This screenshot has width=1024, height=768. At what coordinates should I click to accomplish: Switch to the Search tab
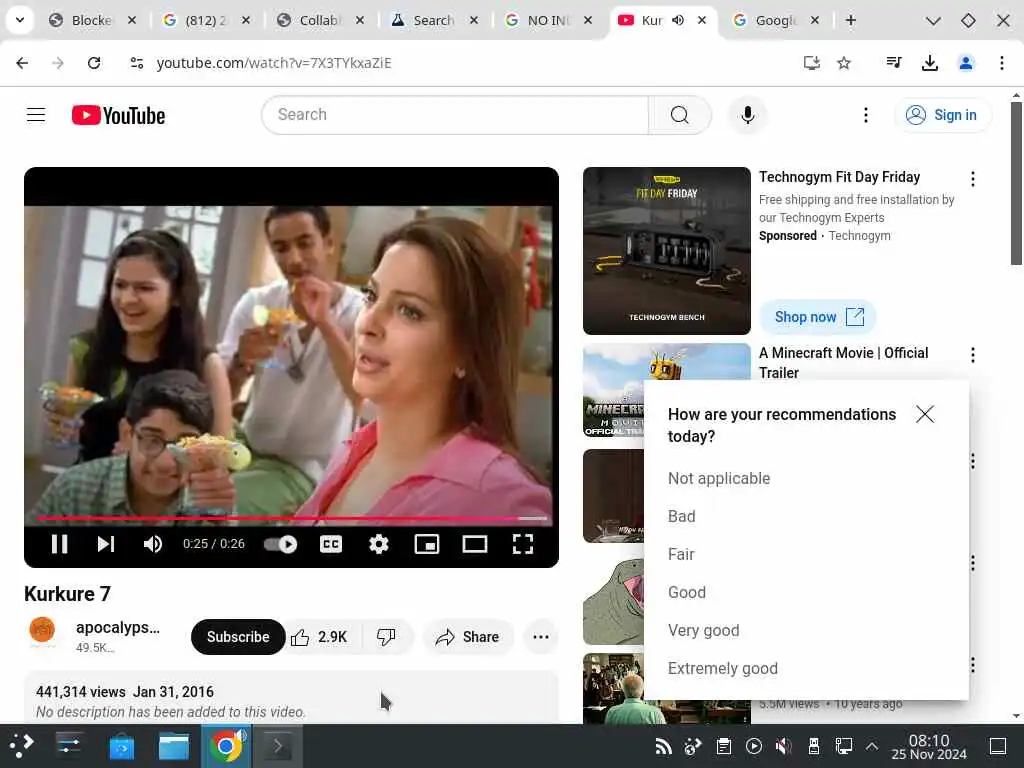tap(434, 21)
